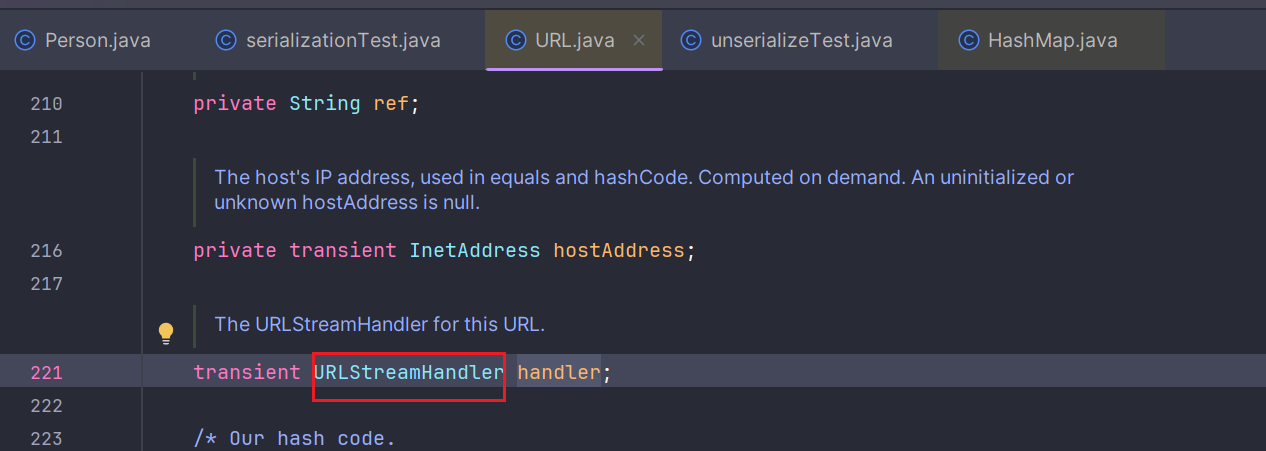
Task: Click line number 210 in gutter
Action: (46, 103)
